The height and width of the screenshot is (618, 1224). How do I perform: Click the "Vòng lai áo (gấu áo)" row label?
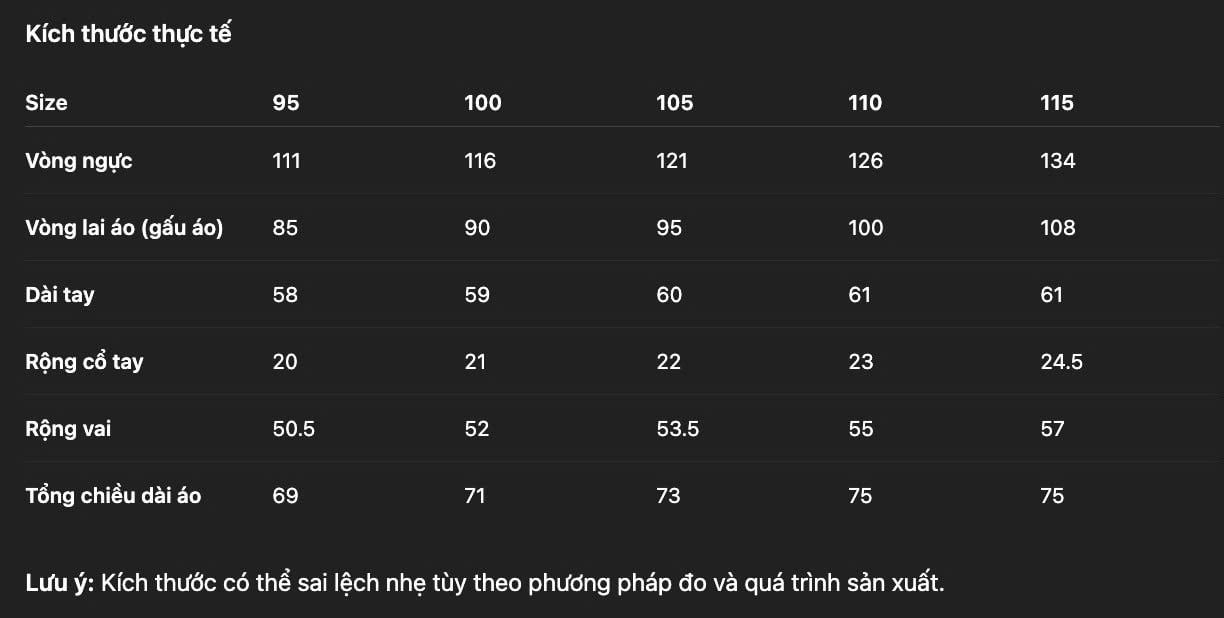[x=124, y=228]
